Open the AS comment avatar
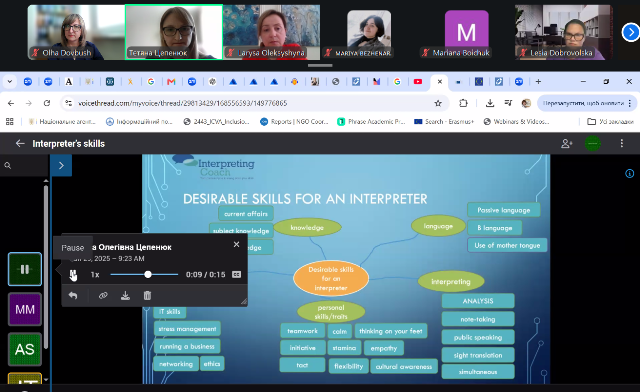This screenshot has width=640, height=392. click(x=25, y=349)
